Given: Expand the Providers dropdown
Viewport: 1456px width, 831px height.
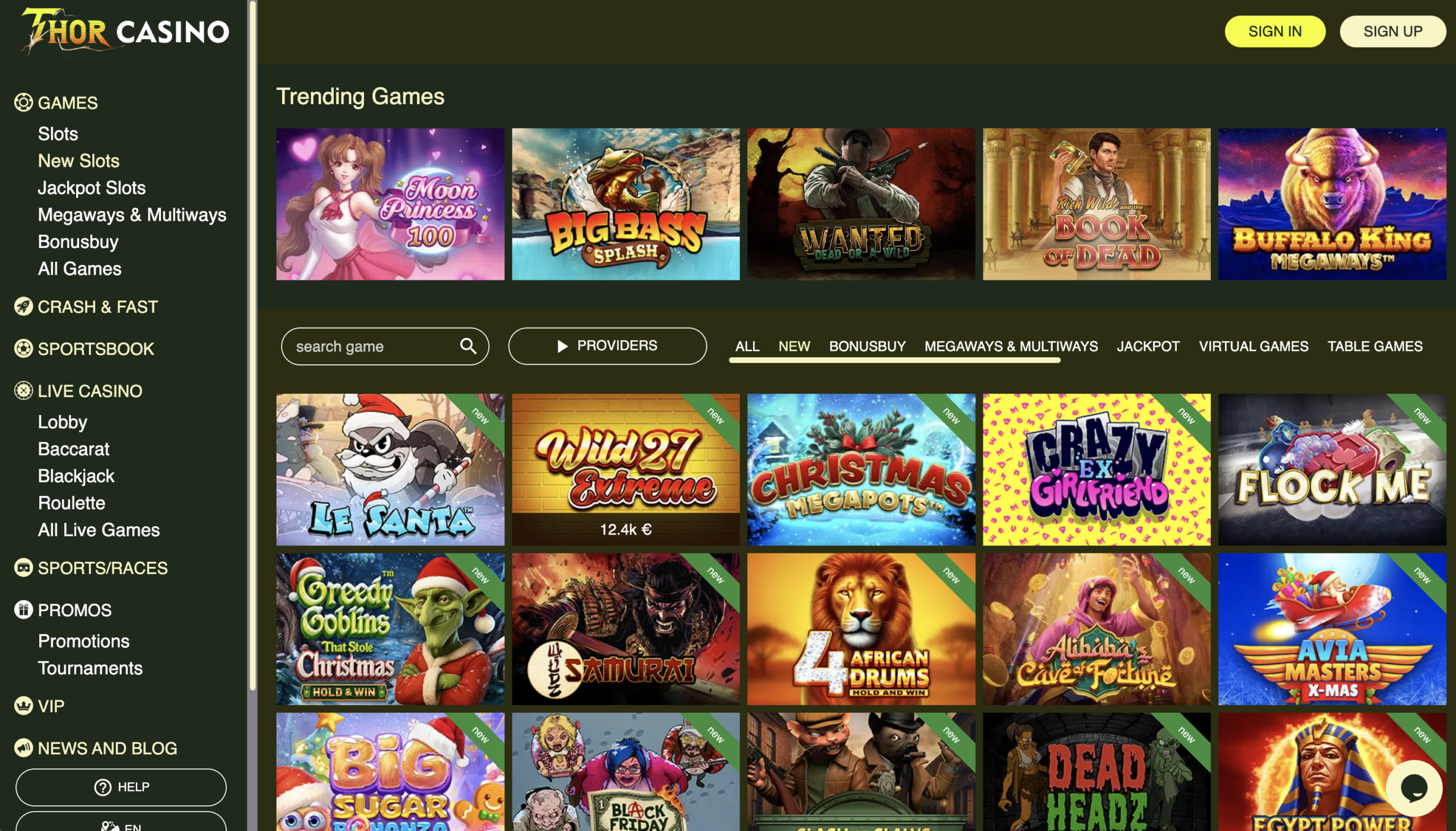Looking at the screenshot, I should tap(607, 346).
